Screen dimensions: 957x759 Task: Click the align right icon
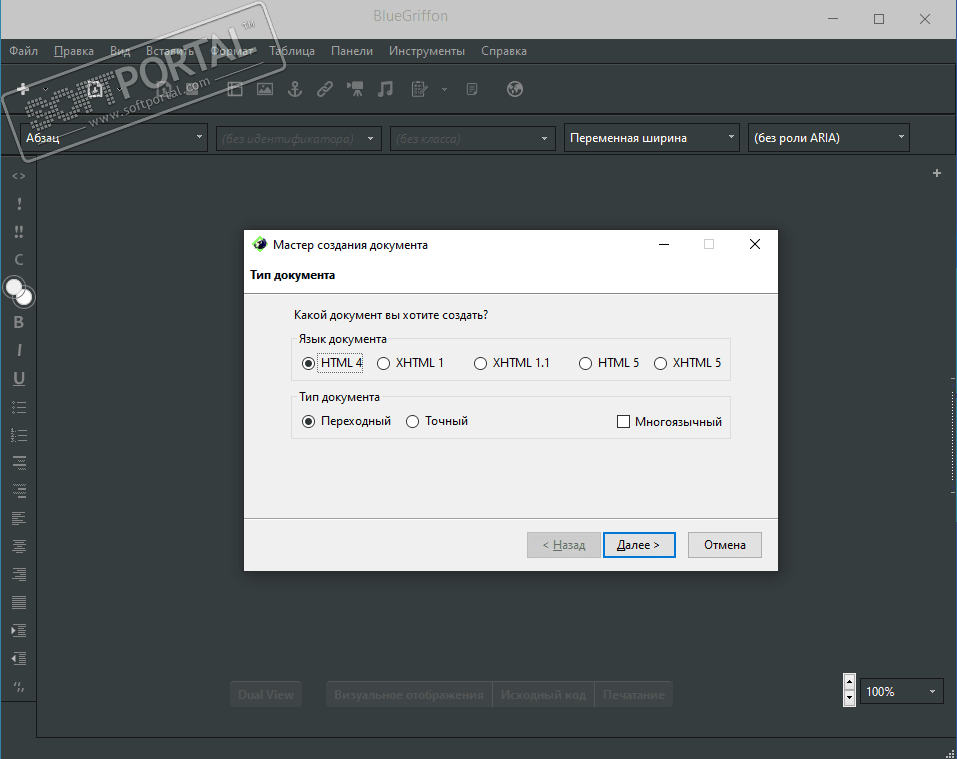pos(19,575)
